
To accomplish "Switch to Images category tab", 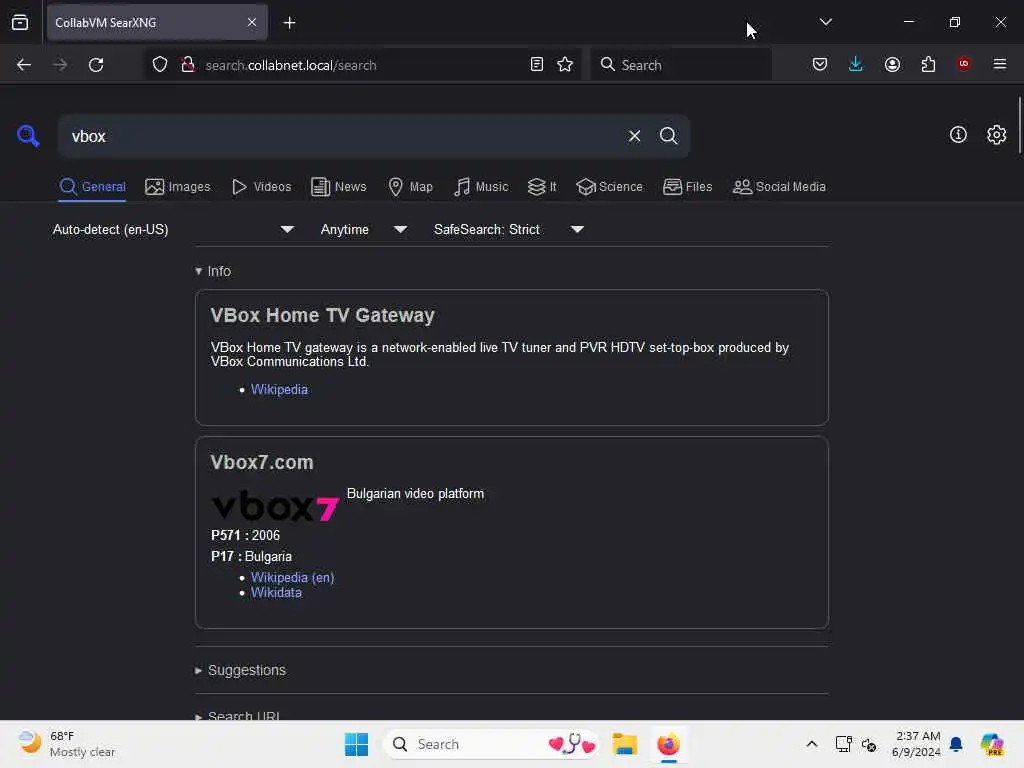I will point(178,187).
